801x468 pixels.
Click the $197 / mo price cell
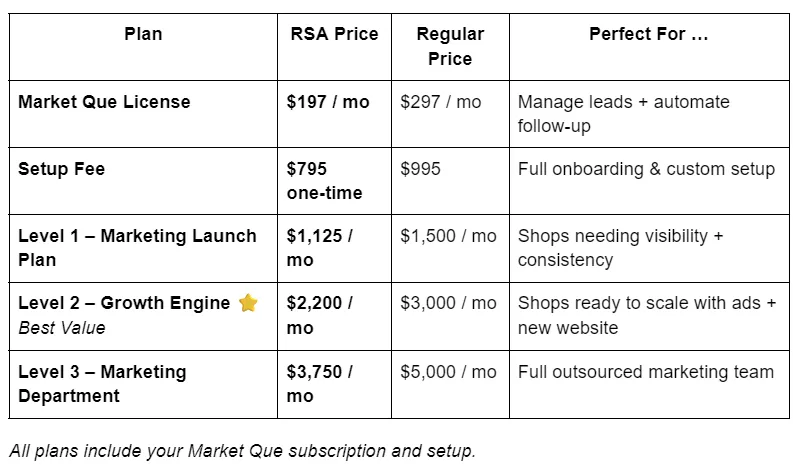point(328,102)
